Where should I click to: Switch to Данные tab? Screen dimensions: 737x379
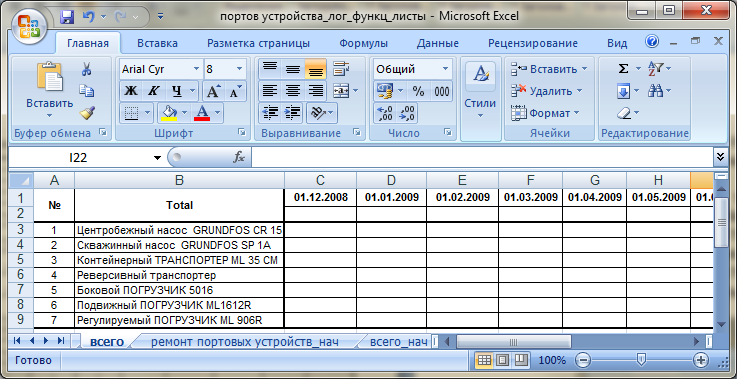pyautogui.click(x=438, y=43)
